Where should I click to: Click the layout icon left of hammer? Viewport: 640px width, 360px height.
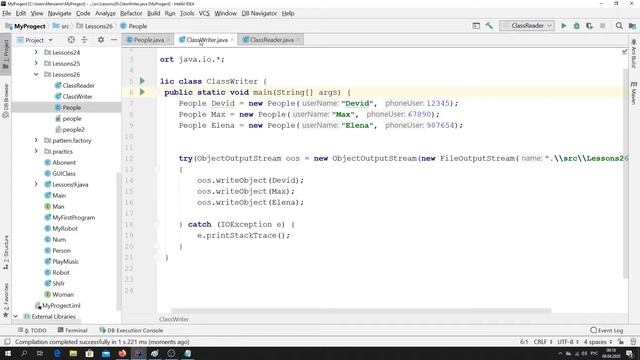click(476, 26)
